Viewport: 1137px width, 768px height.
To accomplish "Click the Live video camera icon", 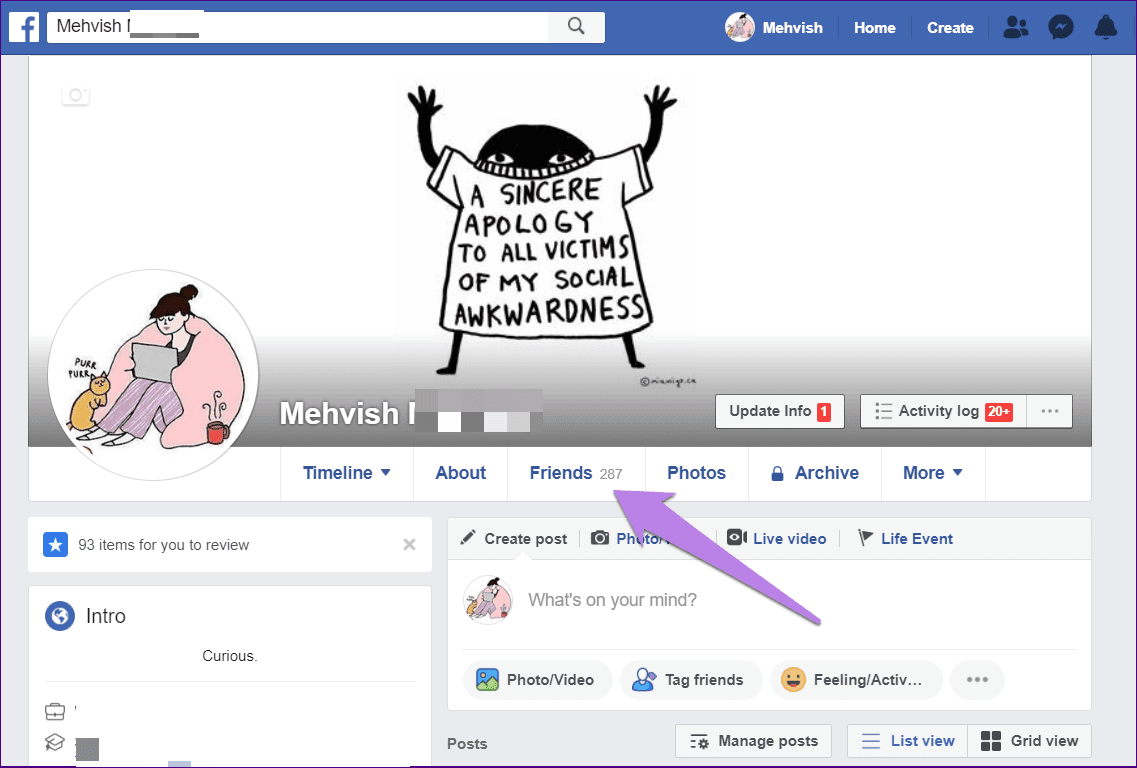I will [737, 537].
